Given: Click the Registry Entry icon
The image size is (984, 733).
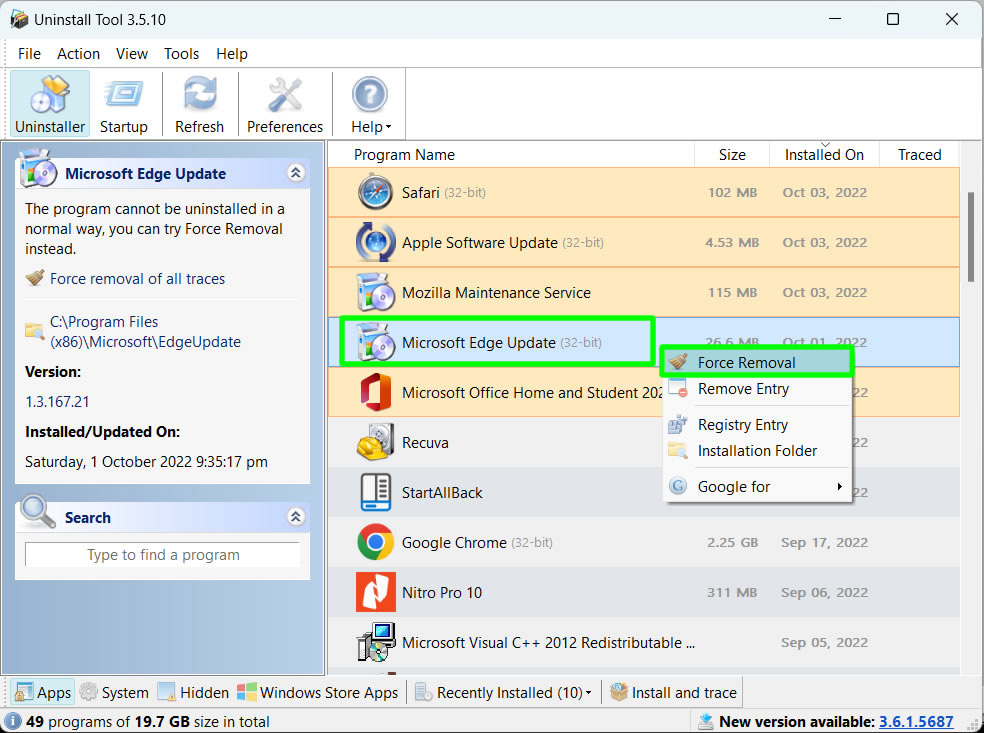Looking at the screenshot, I should (678, 425).
